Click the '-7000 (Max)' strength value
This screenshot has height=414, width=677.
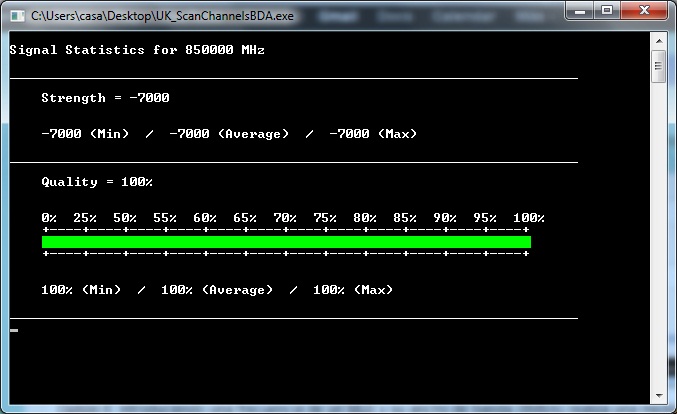point(373,134)
